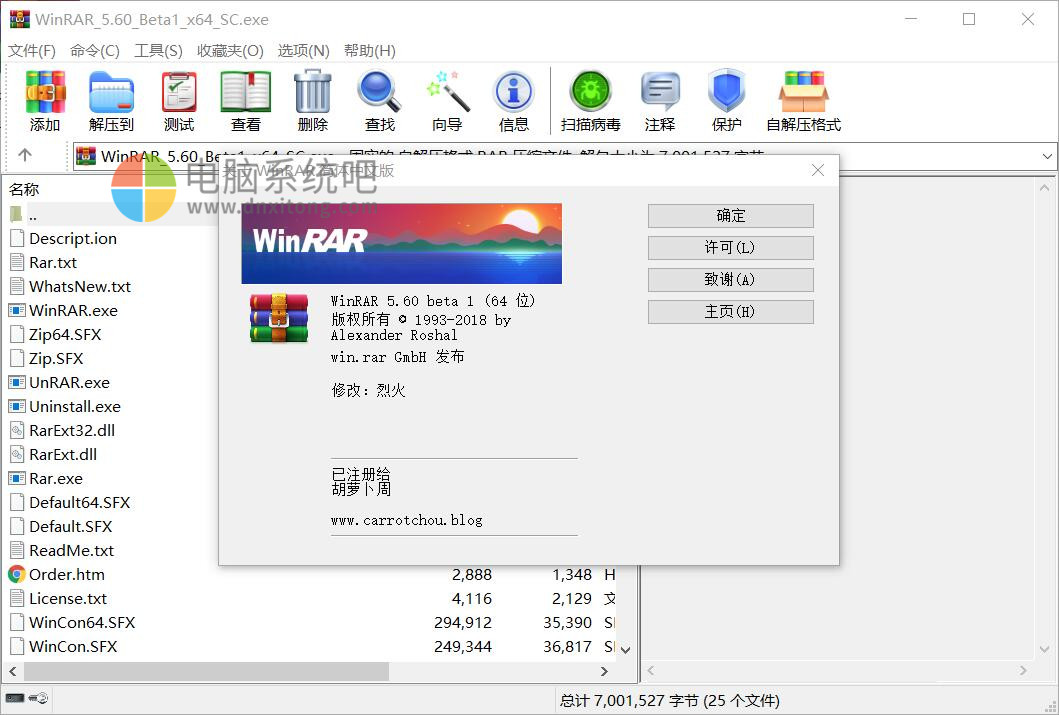
Task: Select the WhatsNew.txt file
Action: [80, 287]
